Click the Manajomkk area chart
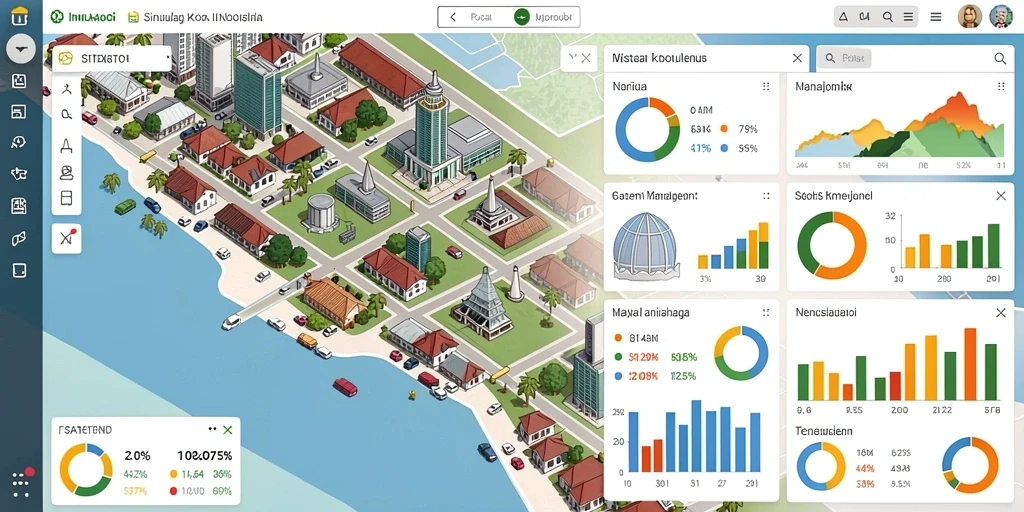 coord(899,125)
